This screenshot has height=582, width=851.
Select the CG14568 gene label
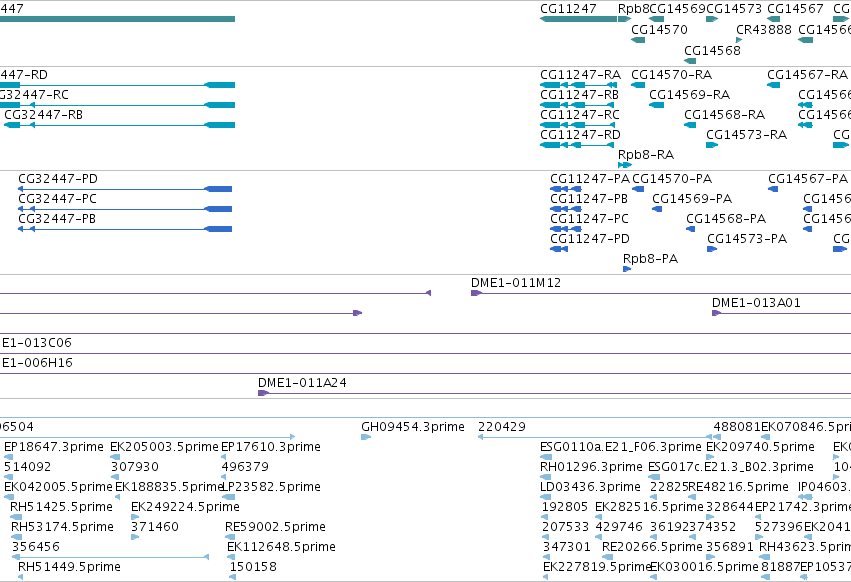[712, 50]
